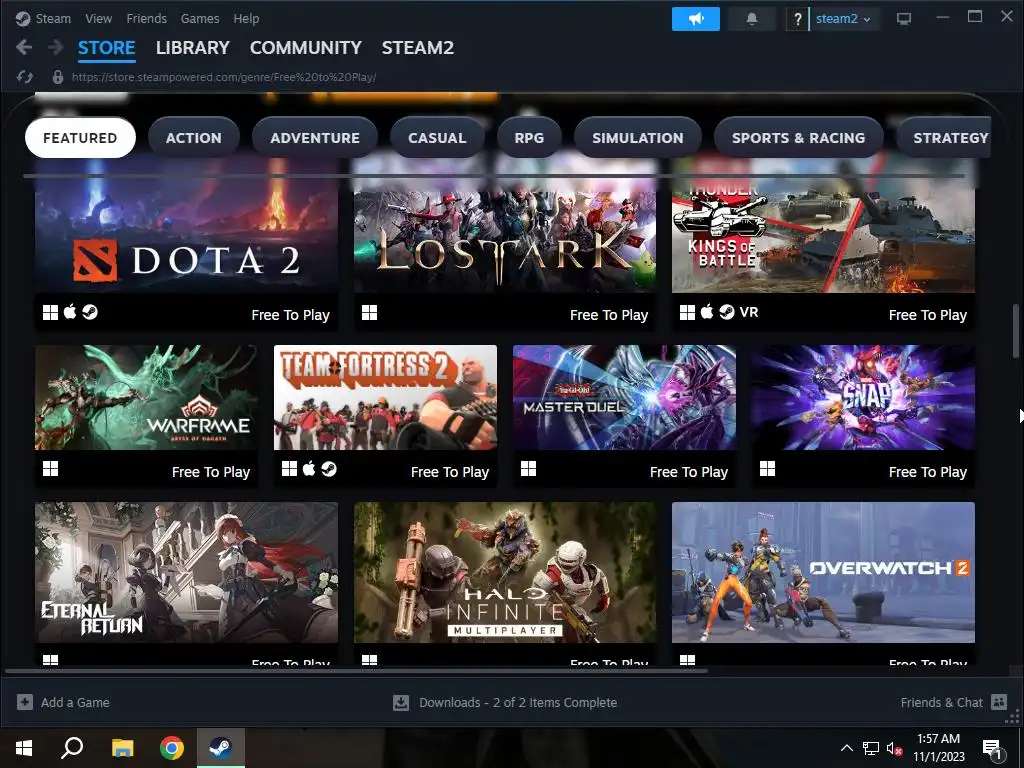Launch File Explorer from the taskbar
Screen dimensions: 1024x768
coord(122,748)
